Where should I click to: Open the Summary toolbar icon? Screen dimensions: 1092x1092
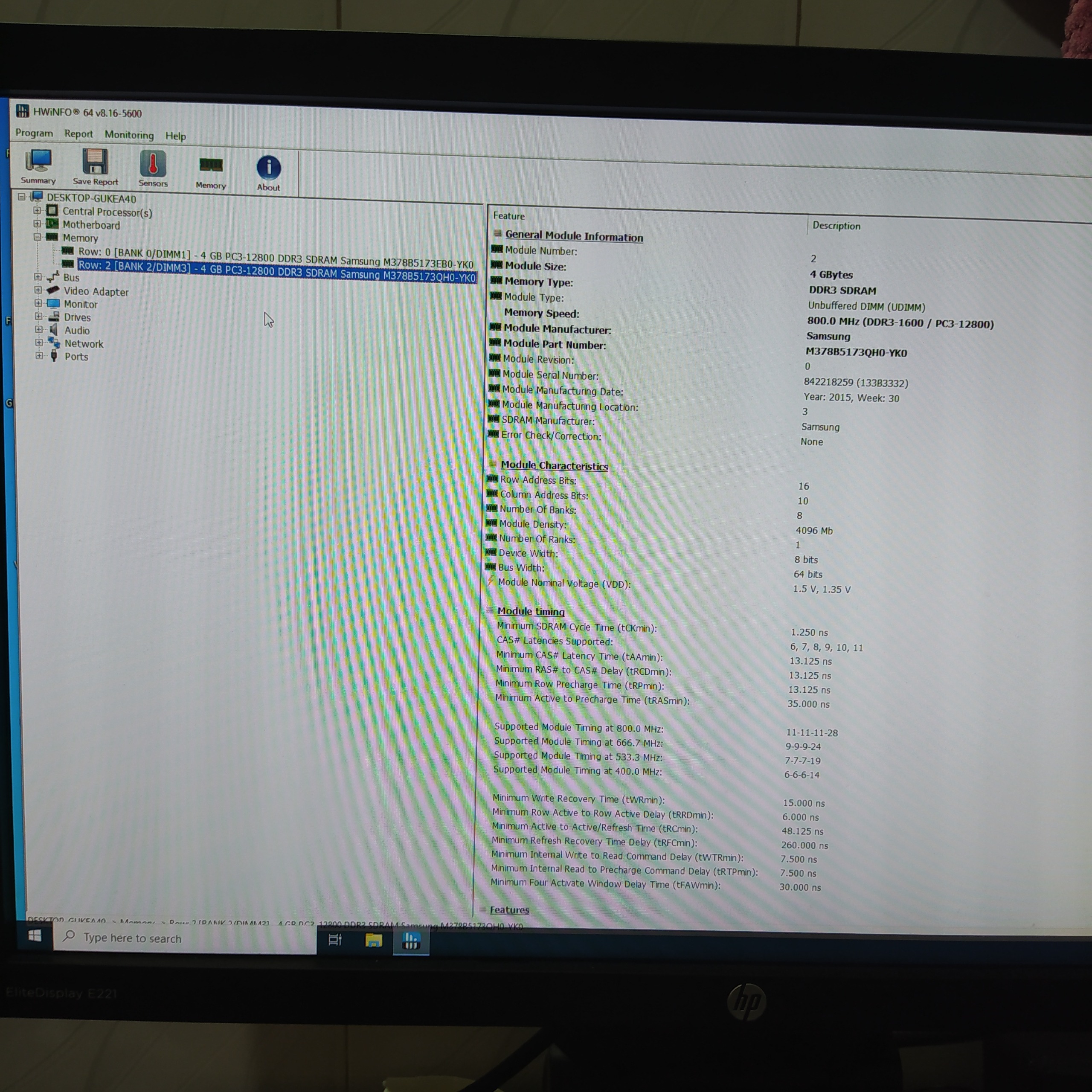pos(38,166)
